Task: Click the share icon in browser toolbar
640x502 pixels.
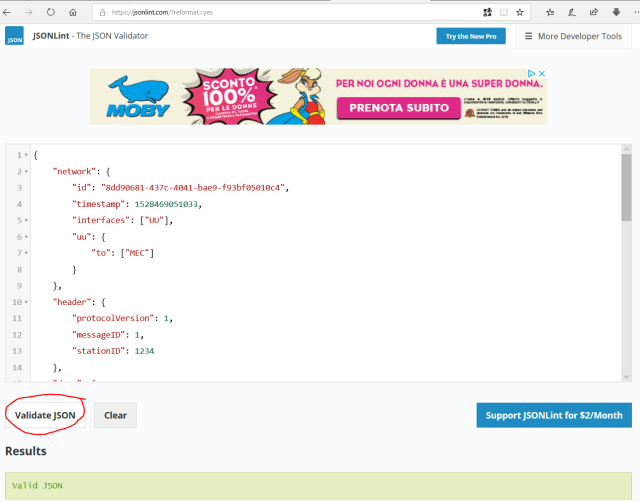Action: pos(595,12)
